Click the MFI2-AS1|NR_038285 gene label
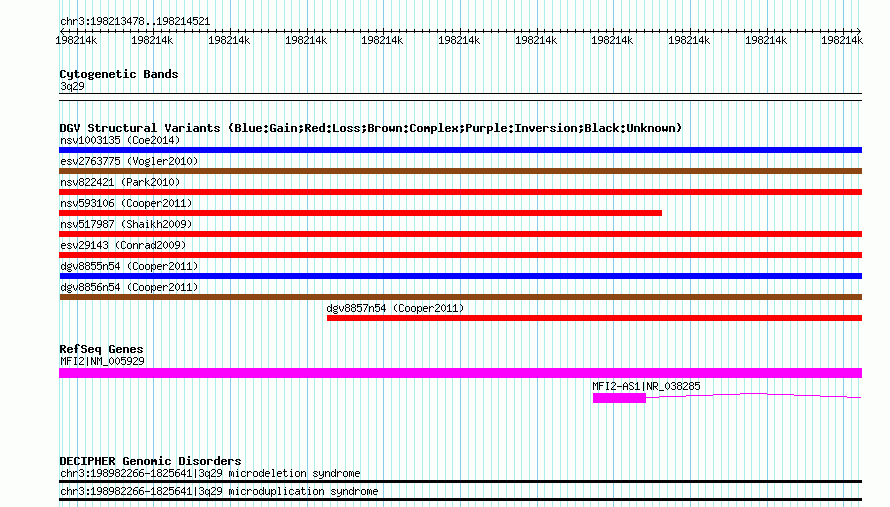The image size is (890, 507). point(646,386)
